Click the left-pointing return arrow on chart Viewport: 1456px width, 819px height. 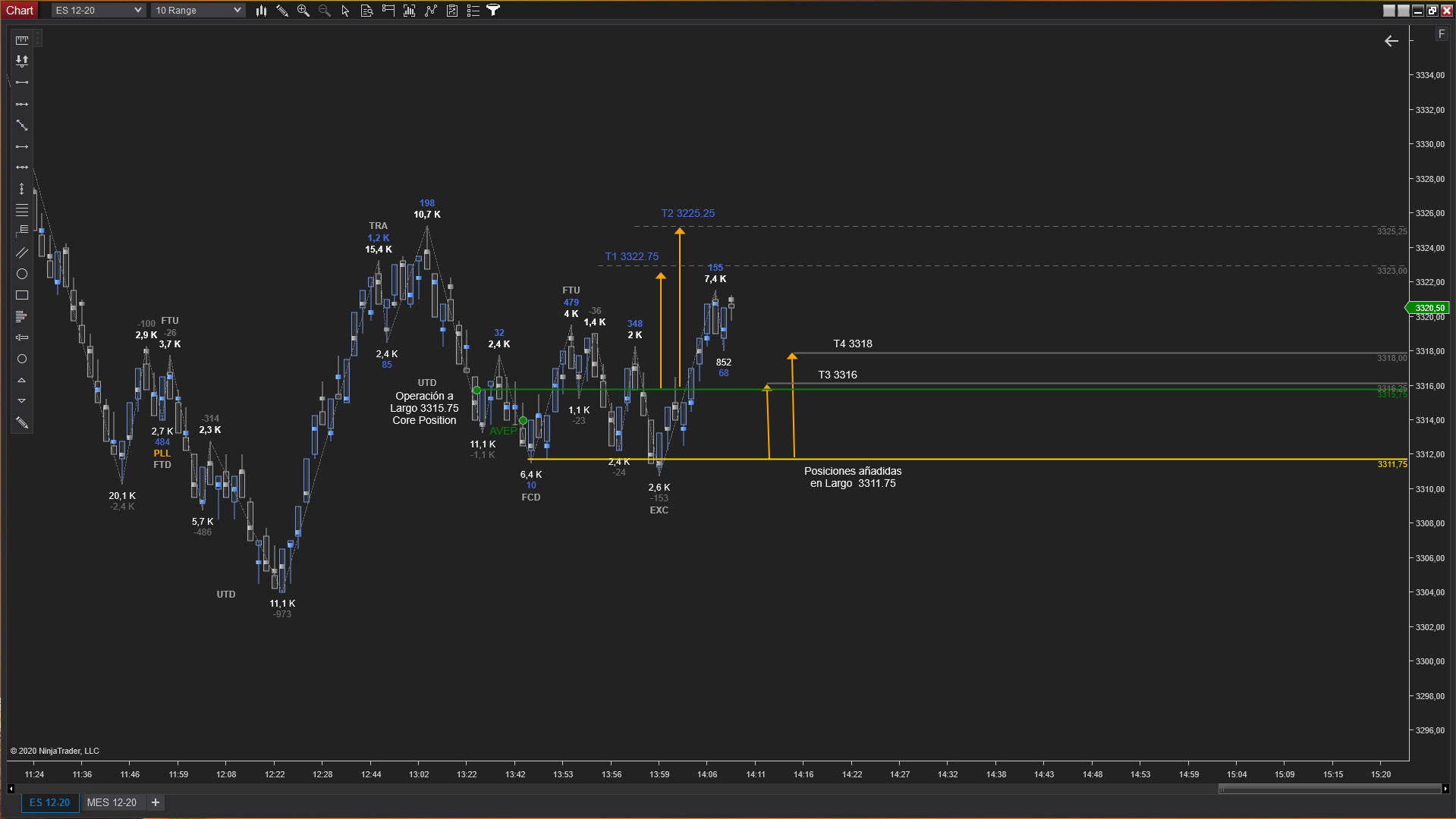1391,41
